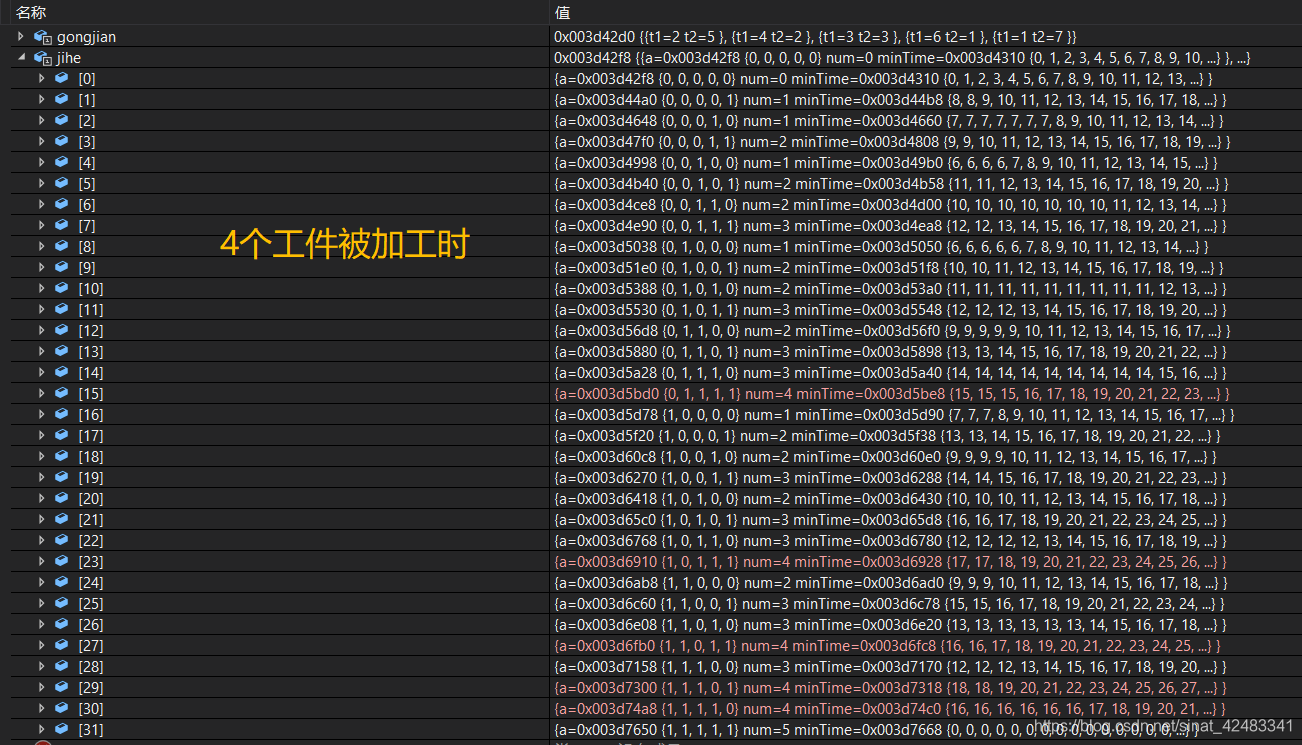Click the cube icon of element [13]

point(61,351)
